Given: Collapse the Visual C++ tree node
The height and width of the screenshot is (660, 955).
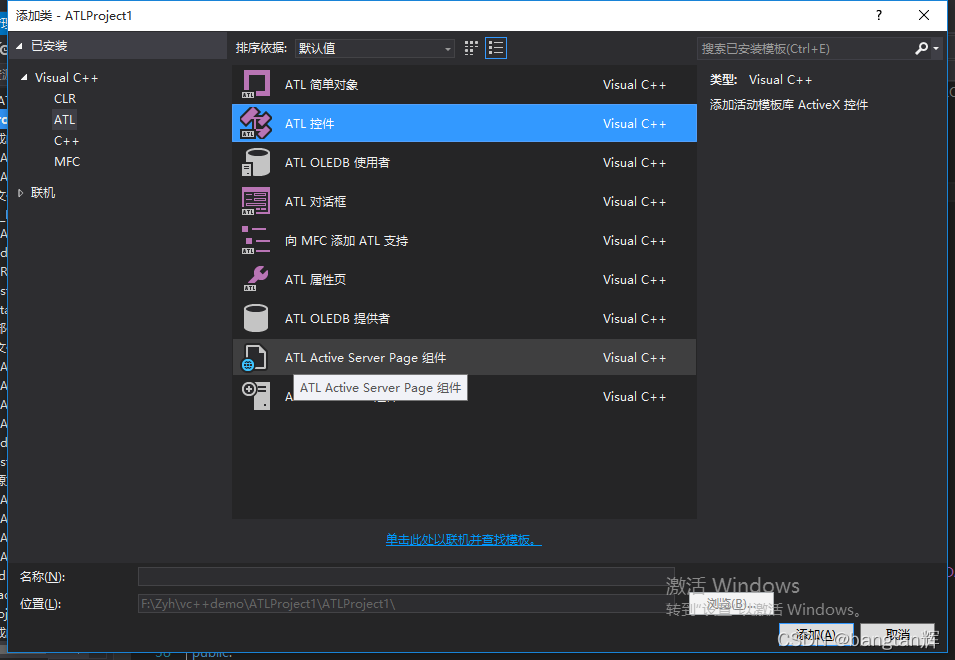Looking at the screenshot, I should [x=24, y=77].
